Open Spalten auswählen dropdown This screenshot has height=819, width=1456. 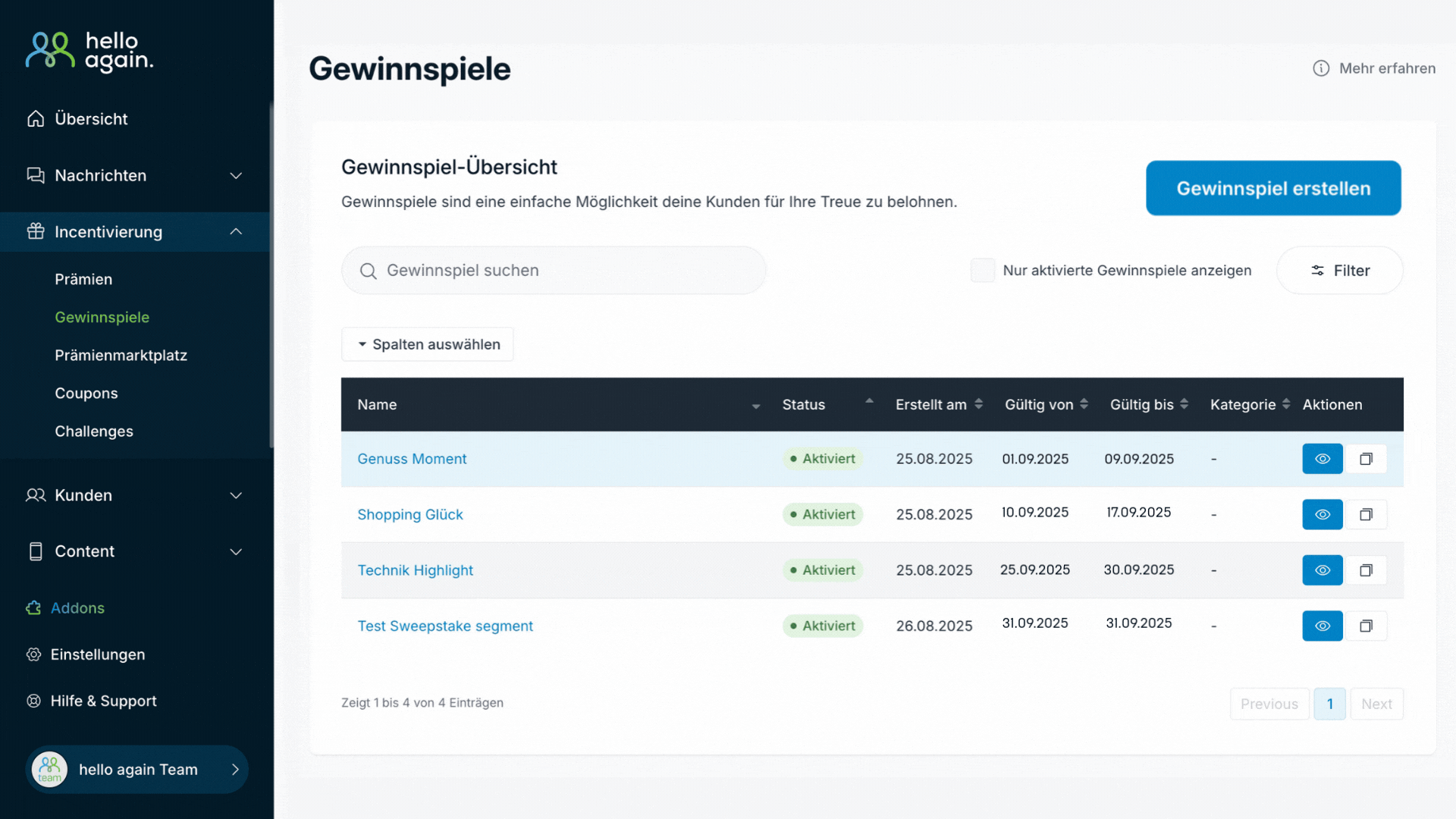[428, 344]
